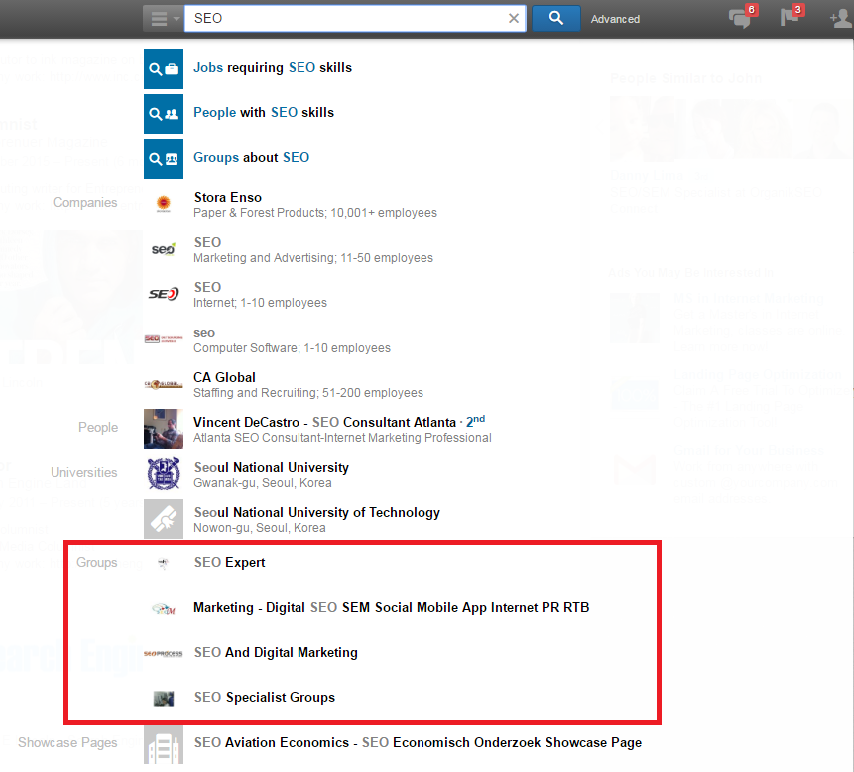Select Groups about SEO suggestion
Image resolution: width=854 pixels, height=772 pixels.
251,157
